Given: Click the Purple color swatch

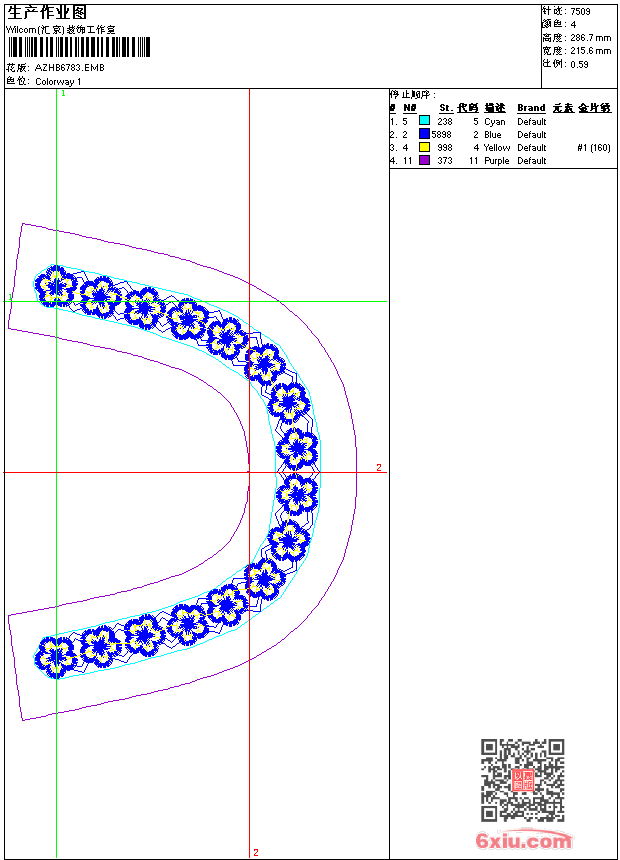Looking at the screenshot, I should [x=424, y=160].
